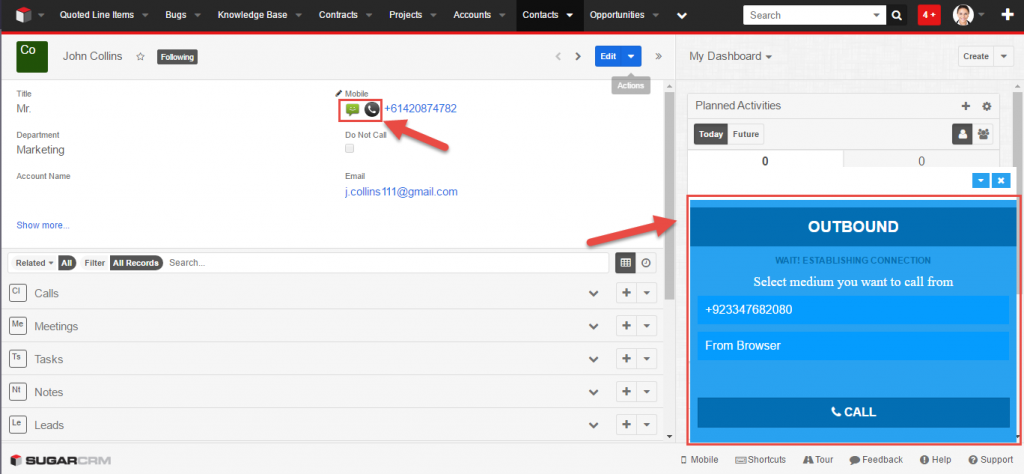1024x474 pixels.
Task: Switch to the list grid view icon
Action: (x=626, y=262)
